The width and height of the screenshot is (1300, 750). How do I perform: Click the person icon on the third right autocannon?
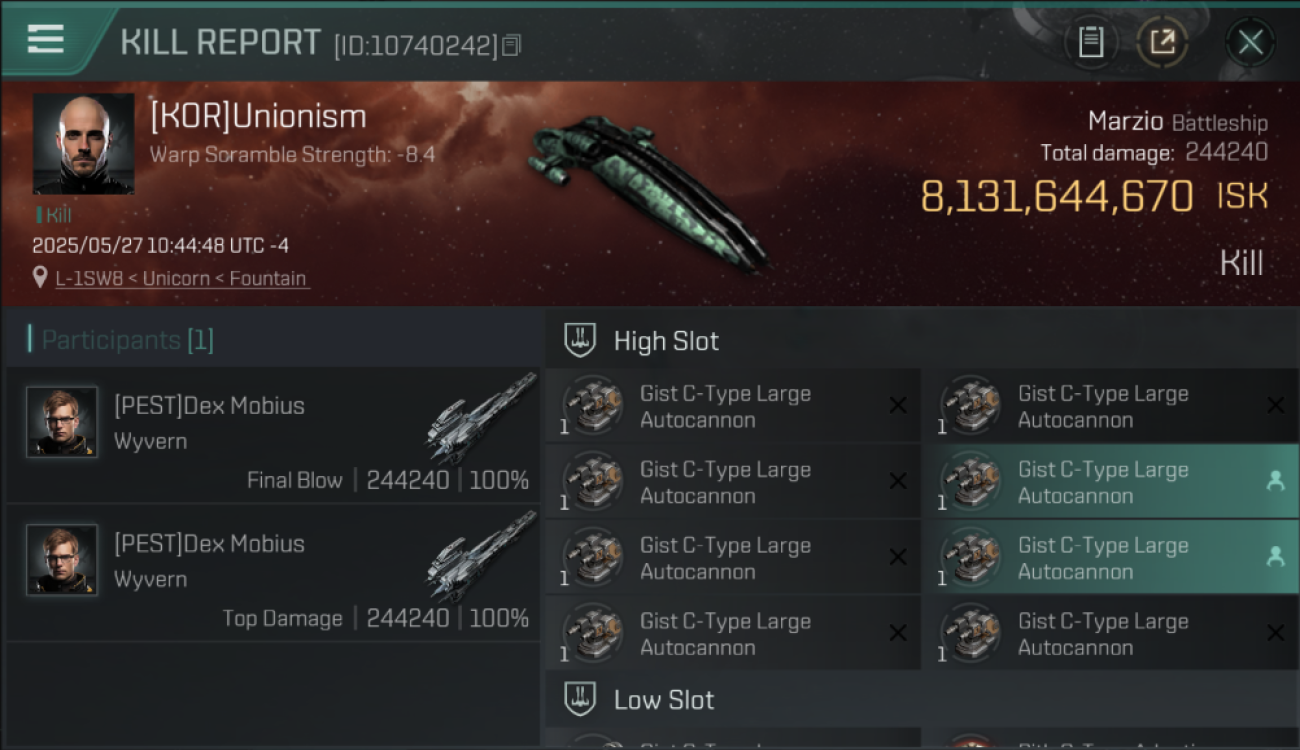1275,557
